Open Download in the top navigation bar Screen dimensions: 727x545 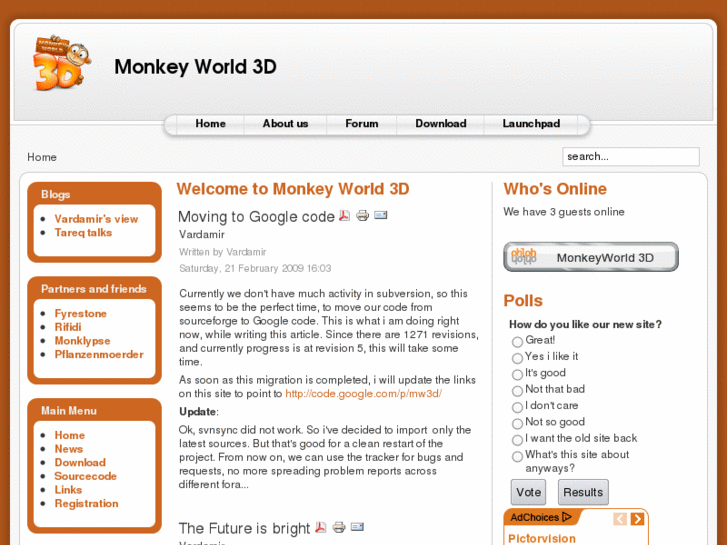point(440,123)
